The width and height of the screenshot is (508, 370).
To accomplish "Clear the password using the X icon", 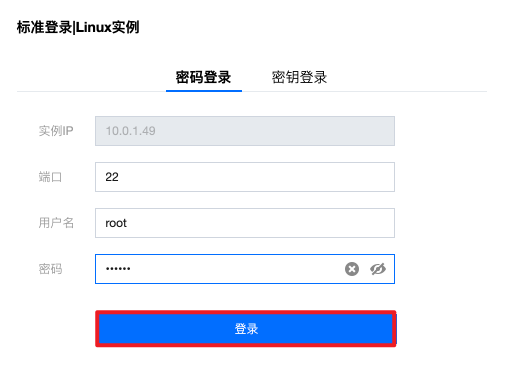I will click(x=352, y=269).
